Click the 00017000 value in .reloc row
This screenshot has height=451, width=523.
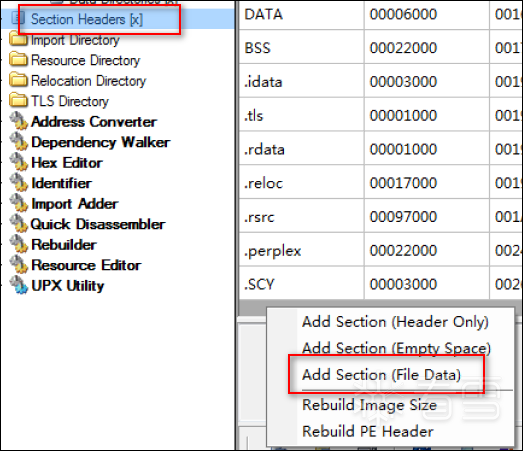[403, 183]
